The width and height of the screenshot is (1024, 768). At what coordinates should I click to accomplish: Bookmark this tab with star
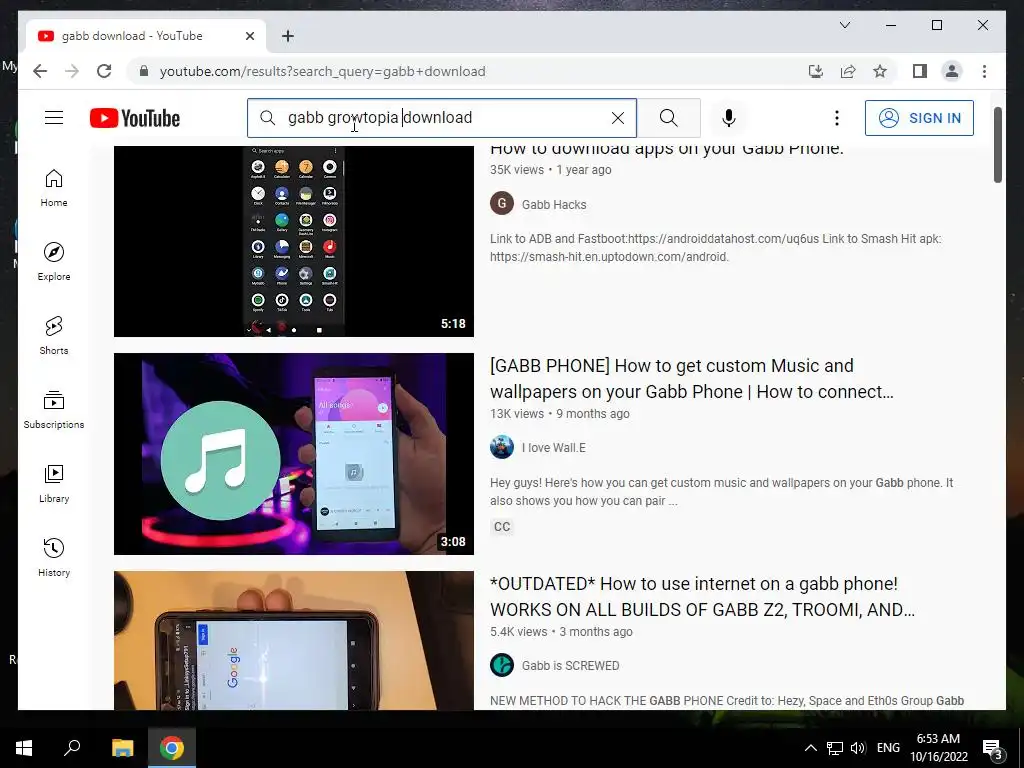[880, 71]
